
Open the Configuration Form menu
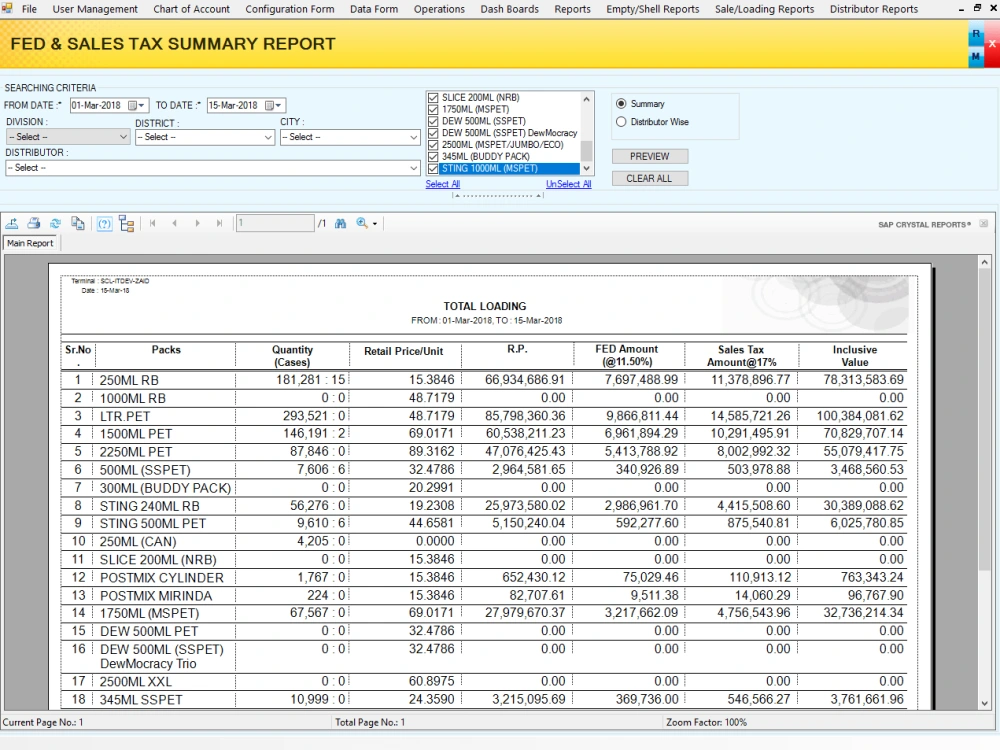[290, 9]
